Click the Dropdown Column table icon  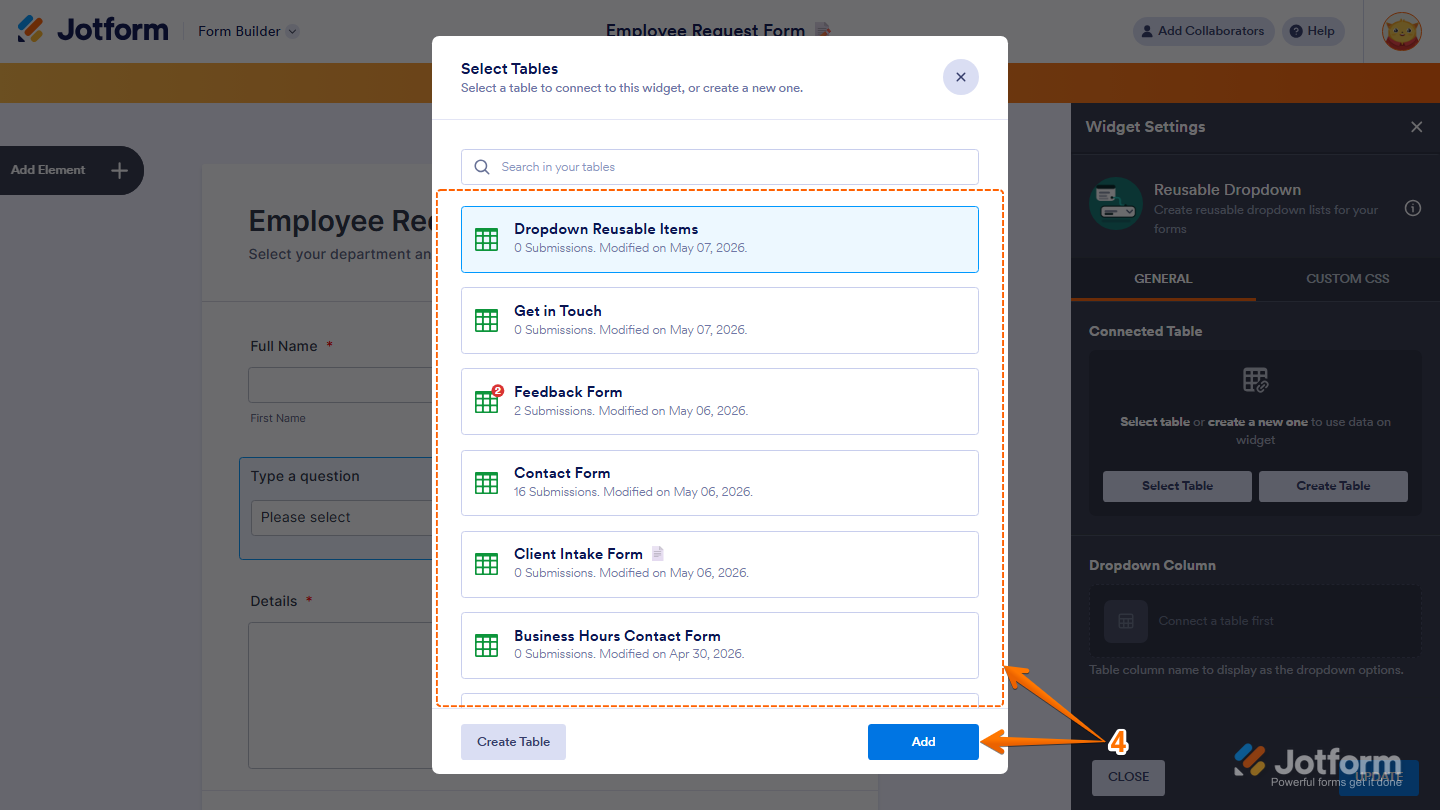(1125, 621)
